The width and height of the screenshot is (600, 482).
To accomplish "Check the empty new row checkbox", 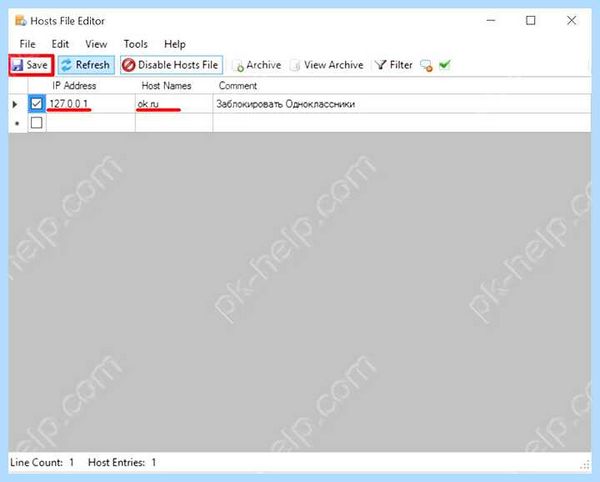I will coord(37,123).
